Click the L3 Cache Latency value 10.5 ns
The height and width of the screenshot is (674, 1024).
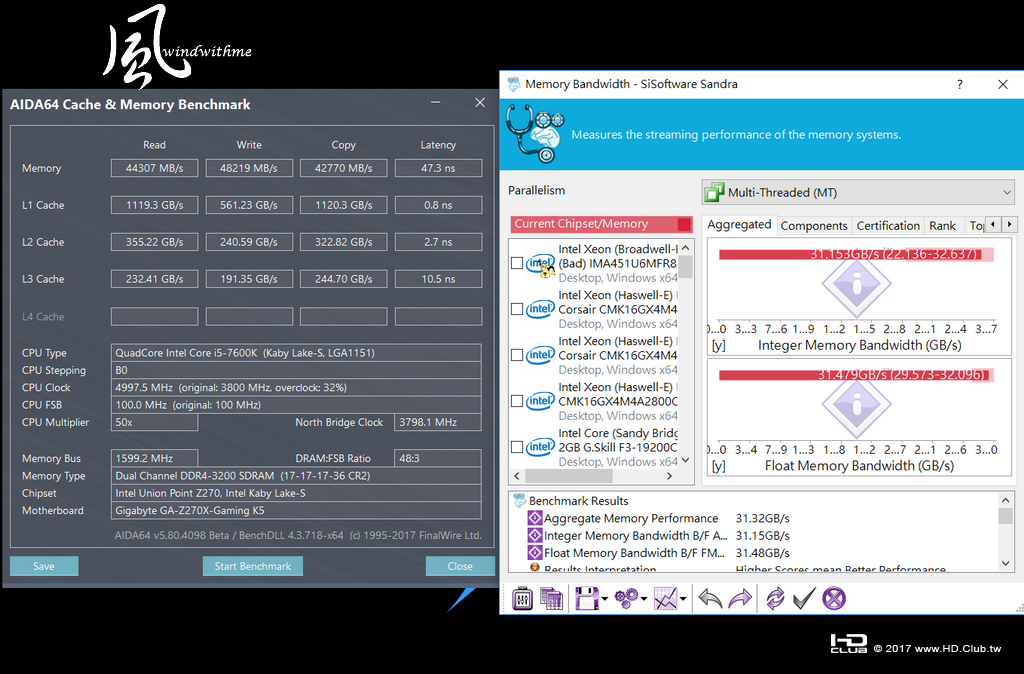coord(438,279)
